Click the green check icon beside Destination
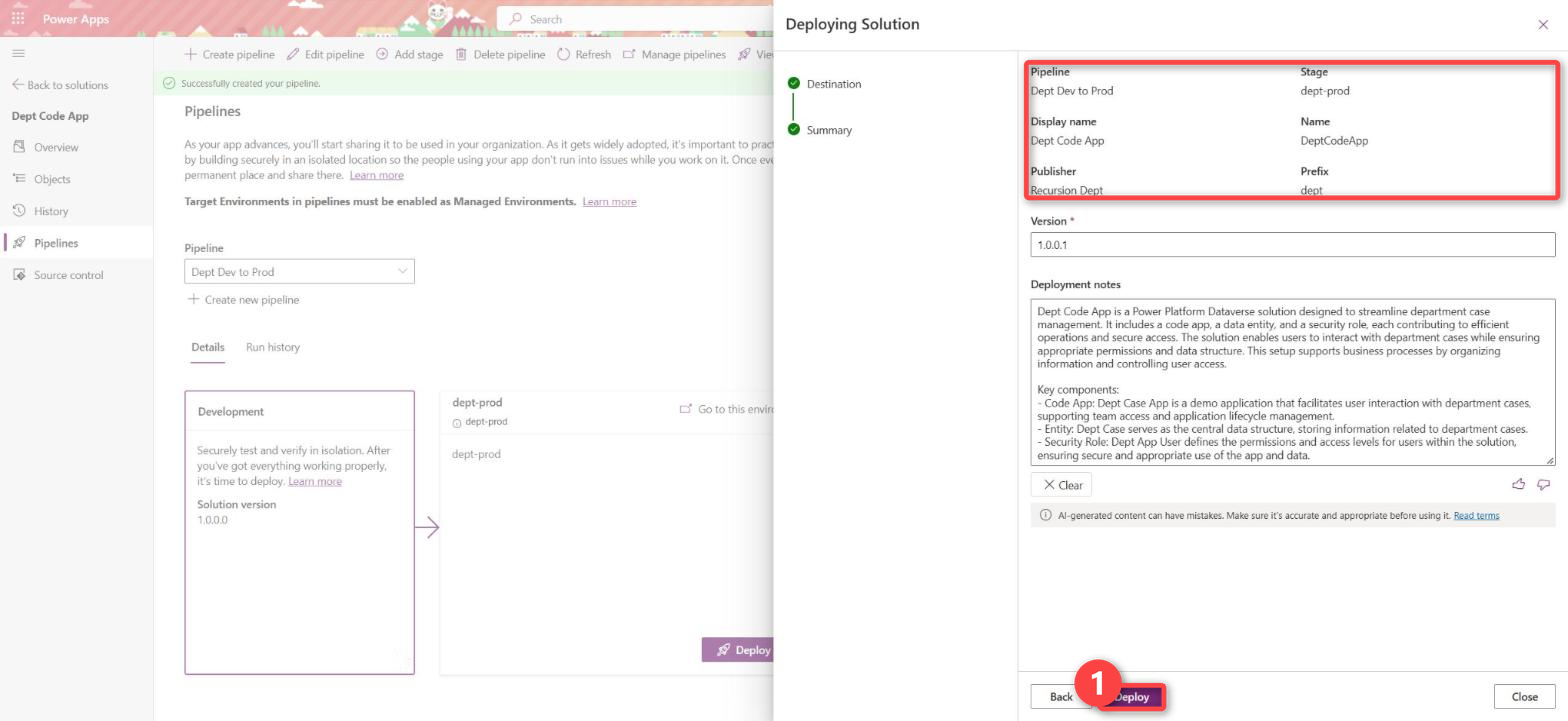This screenshot has width=1568, height=721. 794,83
